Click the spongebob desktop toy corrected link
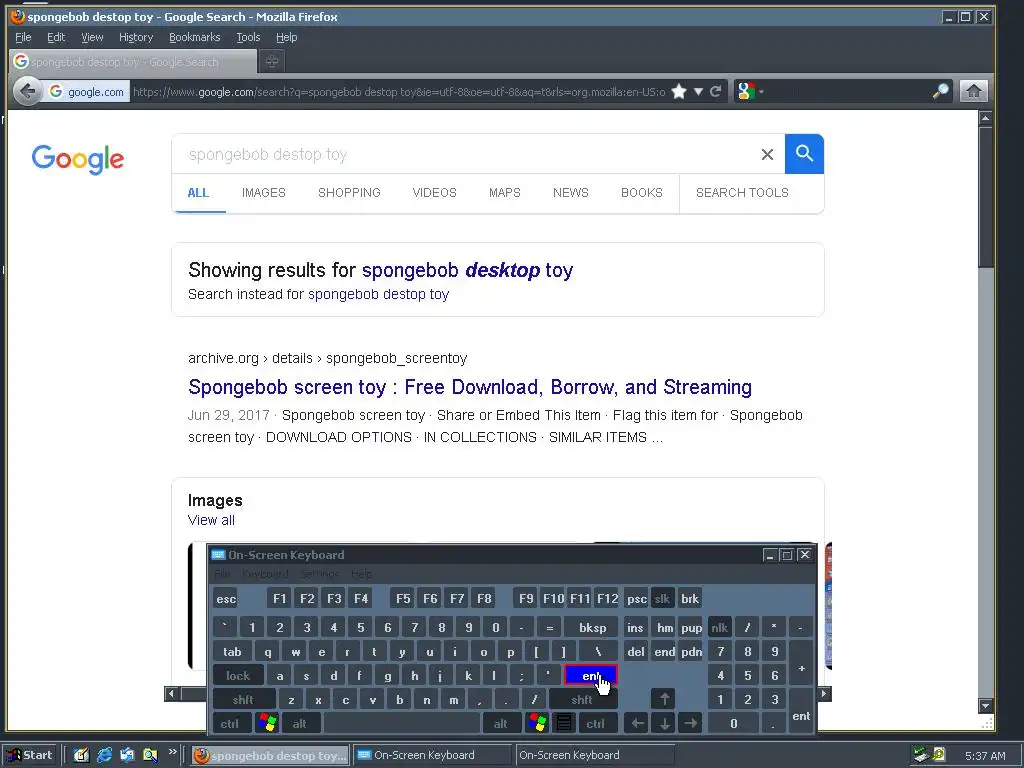Image resolution: width=1024 pixels, height=768 pixels. tap(467, 270)
